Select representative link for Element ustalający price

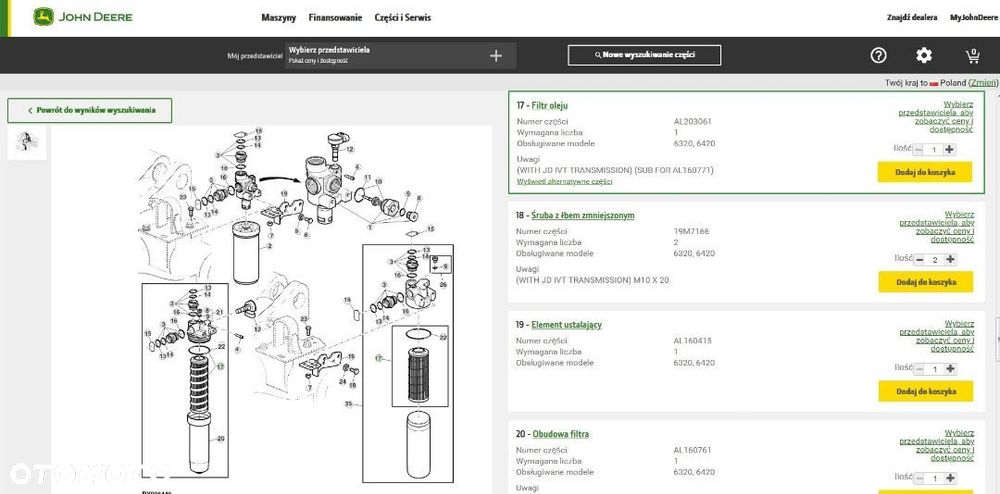click(936, 337)
